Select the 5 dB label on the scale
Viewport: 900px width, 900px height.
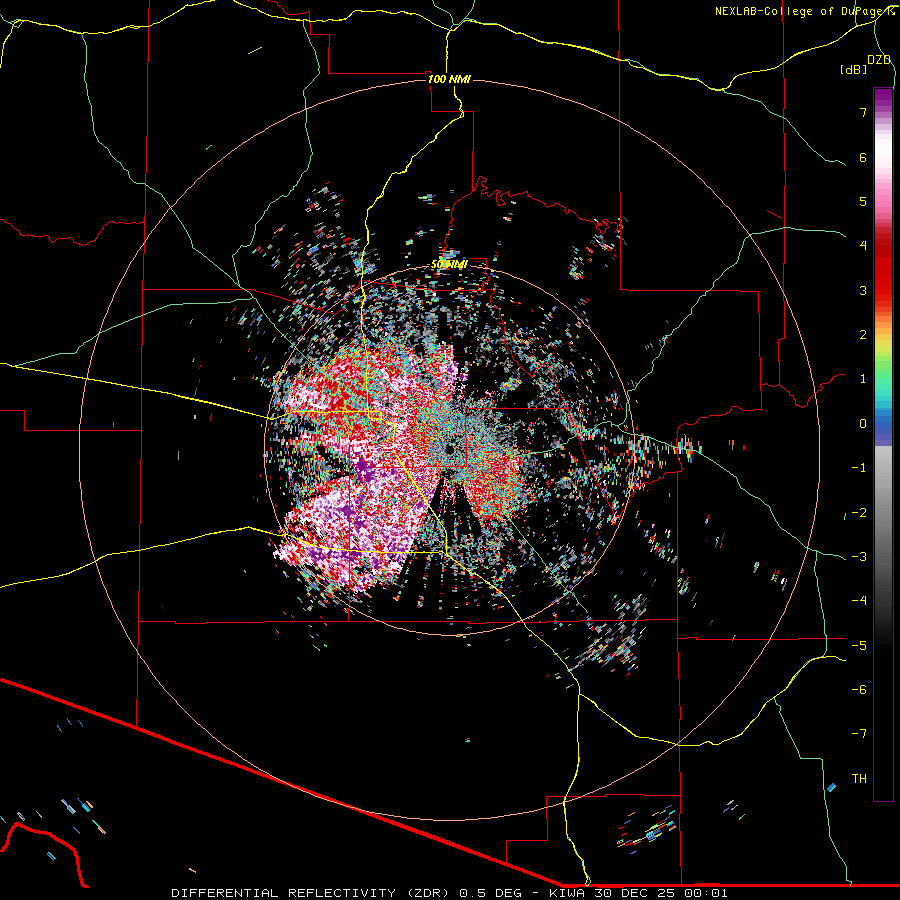[863, 201]
